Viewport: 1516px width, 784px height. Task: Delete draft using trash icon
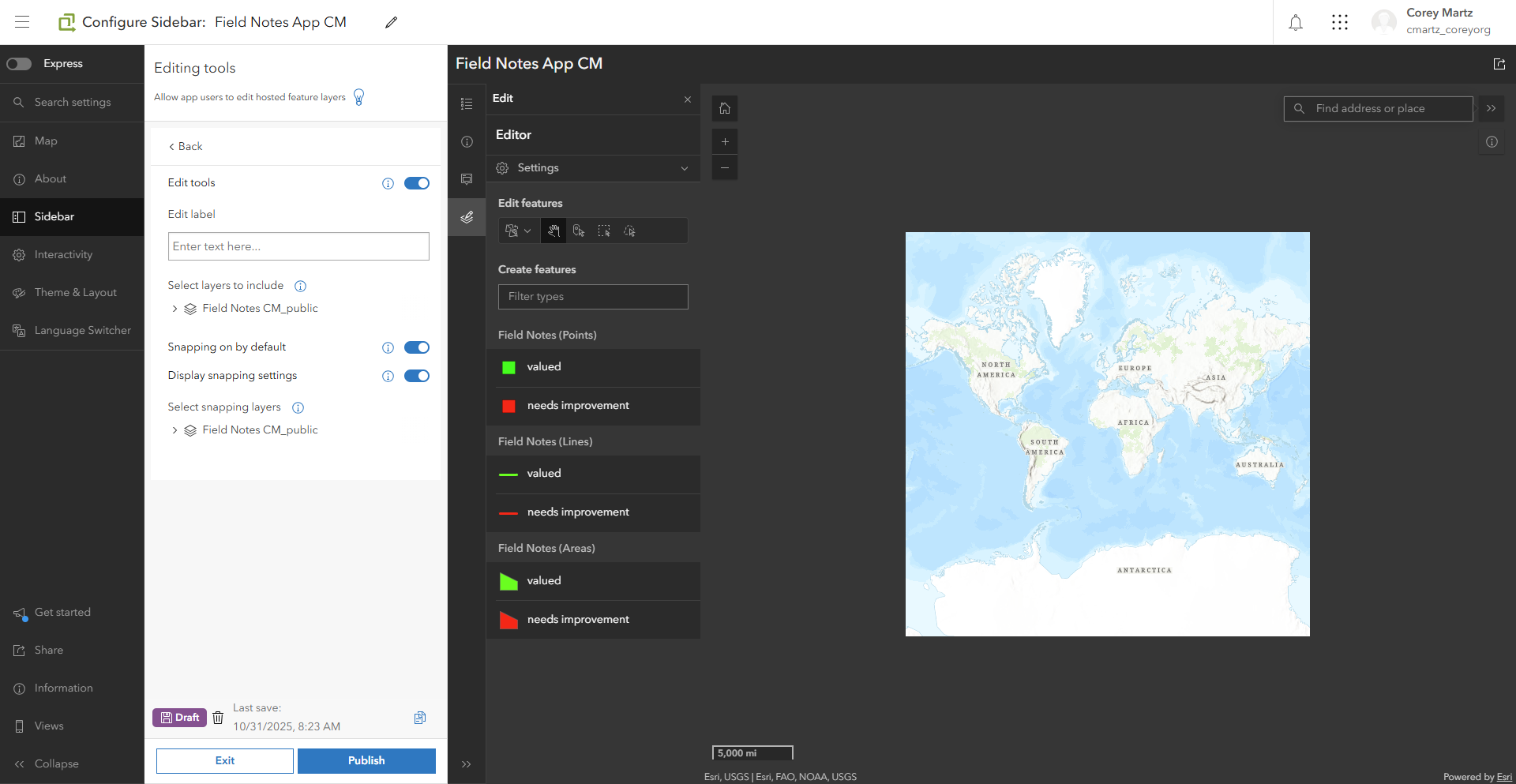pyautogui.click(x=218, y=718)
